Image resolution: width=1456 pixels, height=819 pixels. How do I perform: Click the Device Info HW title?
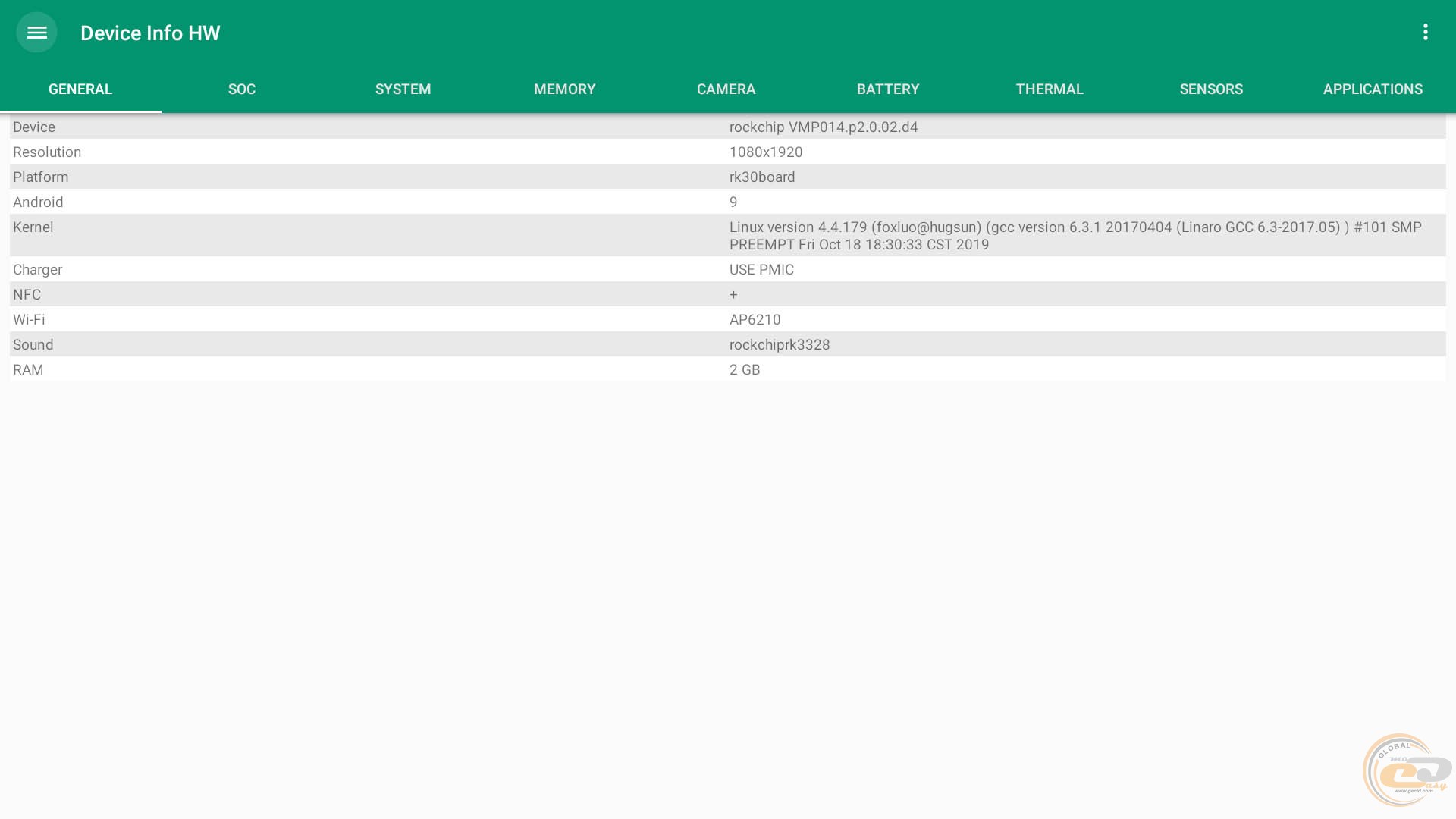click(x=150, y=33)
